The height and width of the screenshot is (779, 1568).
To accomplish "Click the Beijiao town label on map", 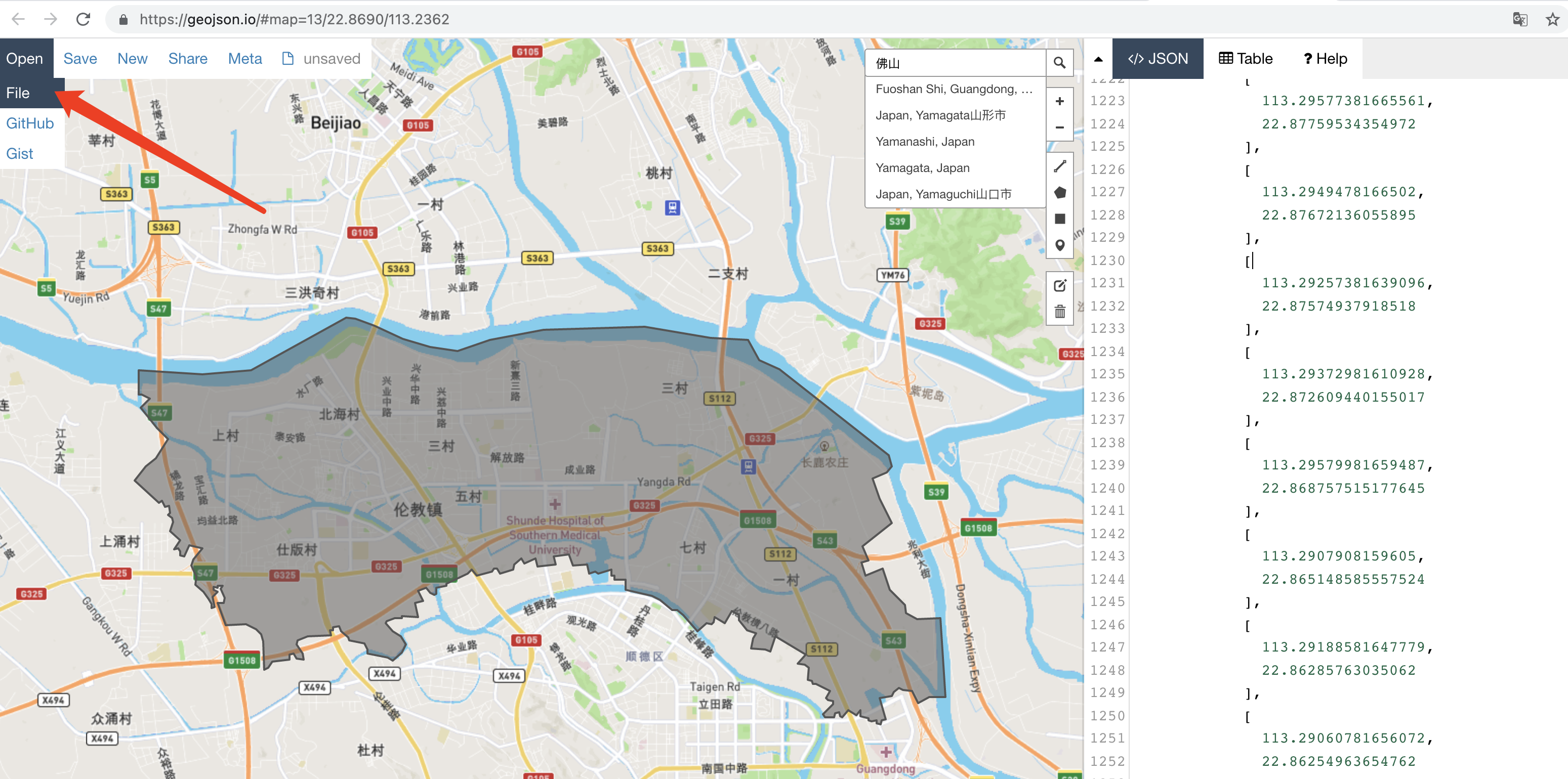I will click(x=336, y=123).
